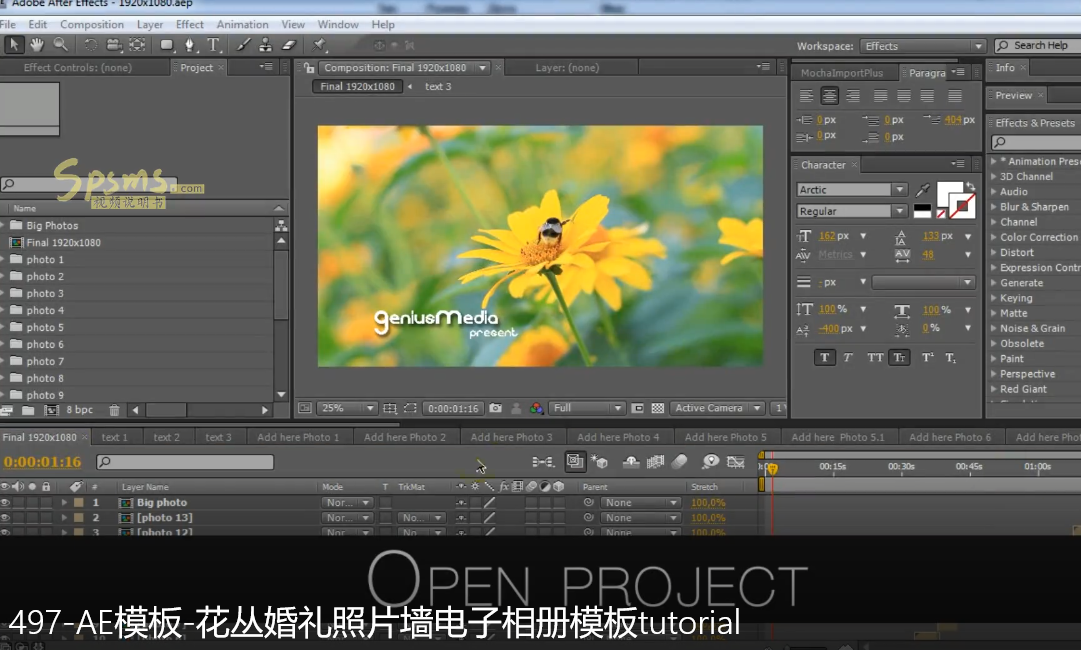Toggle the transparency grid in viewer
Image resolution: width=1081 pixels, height=650 pixels.
click(x=658, y=408)
